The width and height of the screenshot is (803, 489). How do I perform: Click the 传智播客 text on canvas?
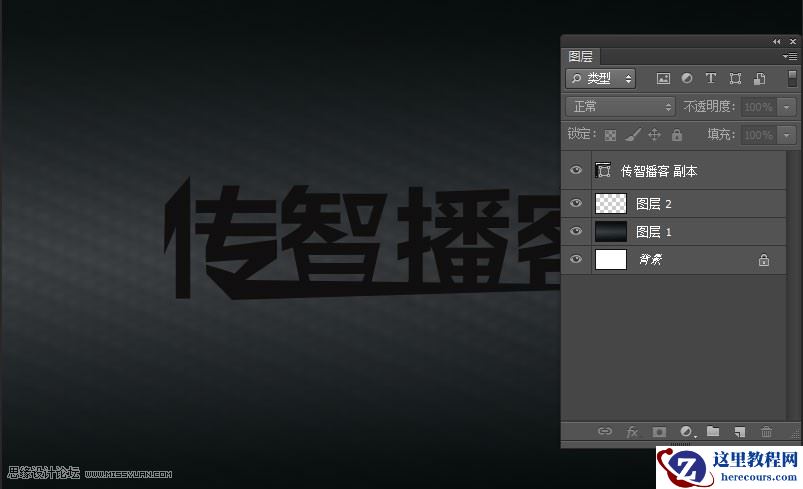pos(361,238)
